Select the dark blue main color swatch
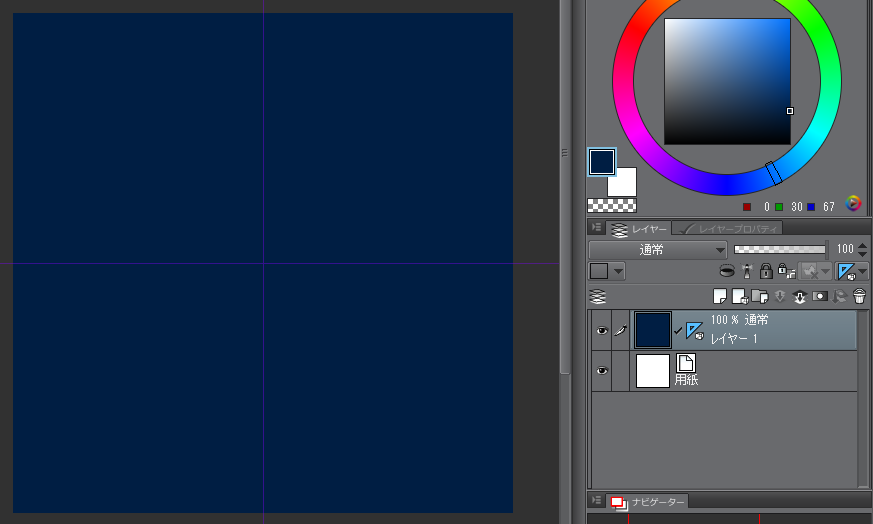873x524 pixels. (x=602, y=162)
